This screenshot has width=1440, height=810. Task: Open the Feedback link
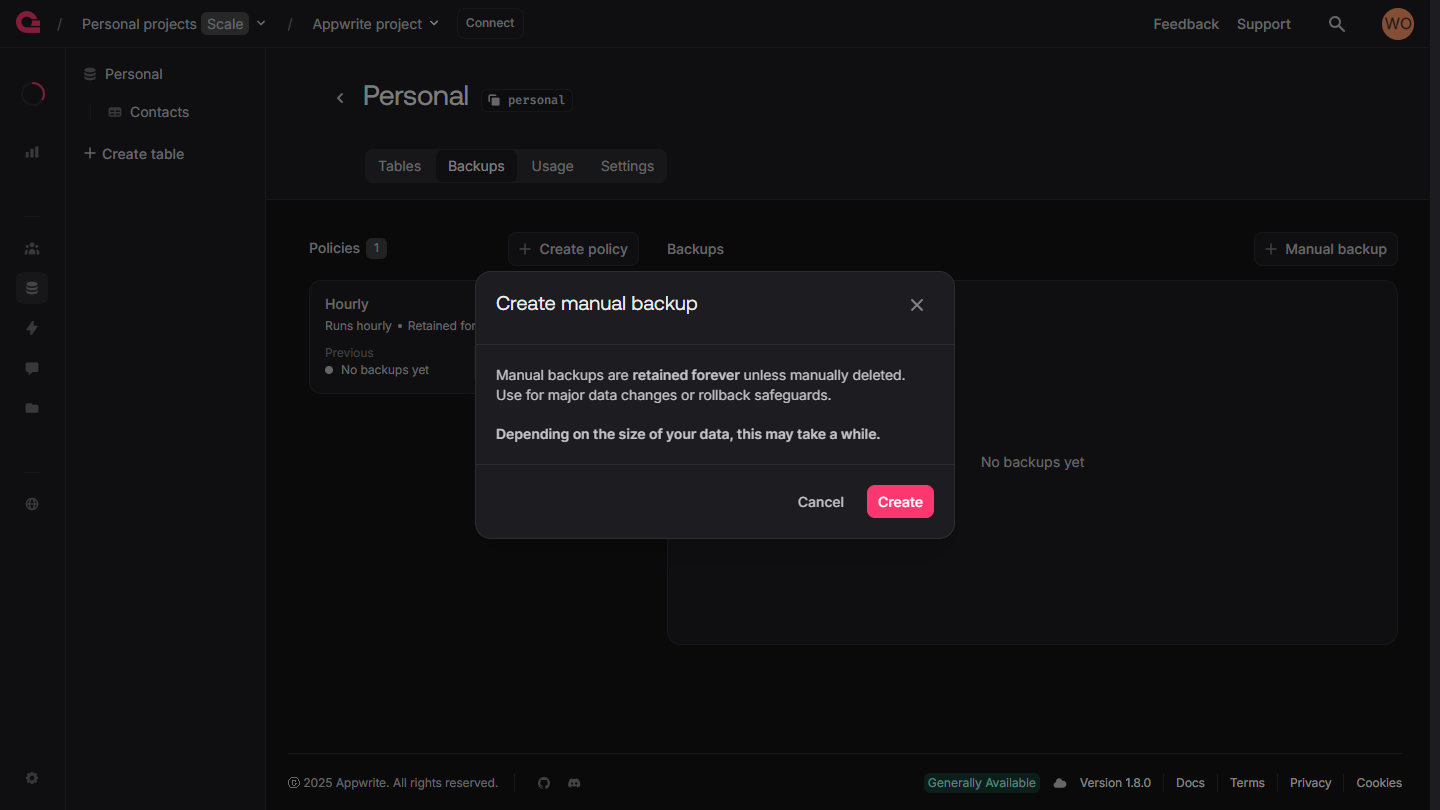tap(1186, 24)
